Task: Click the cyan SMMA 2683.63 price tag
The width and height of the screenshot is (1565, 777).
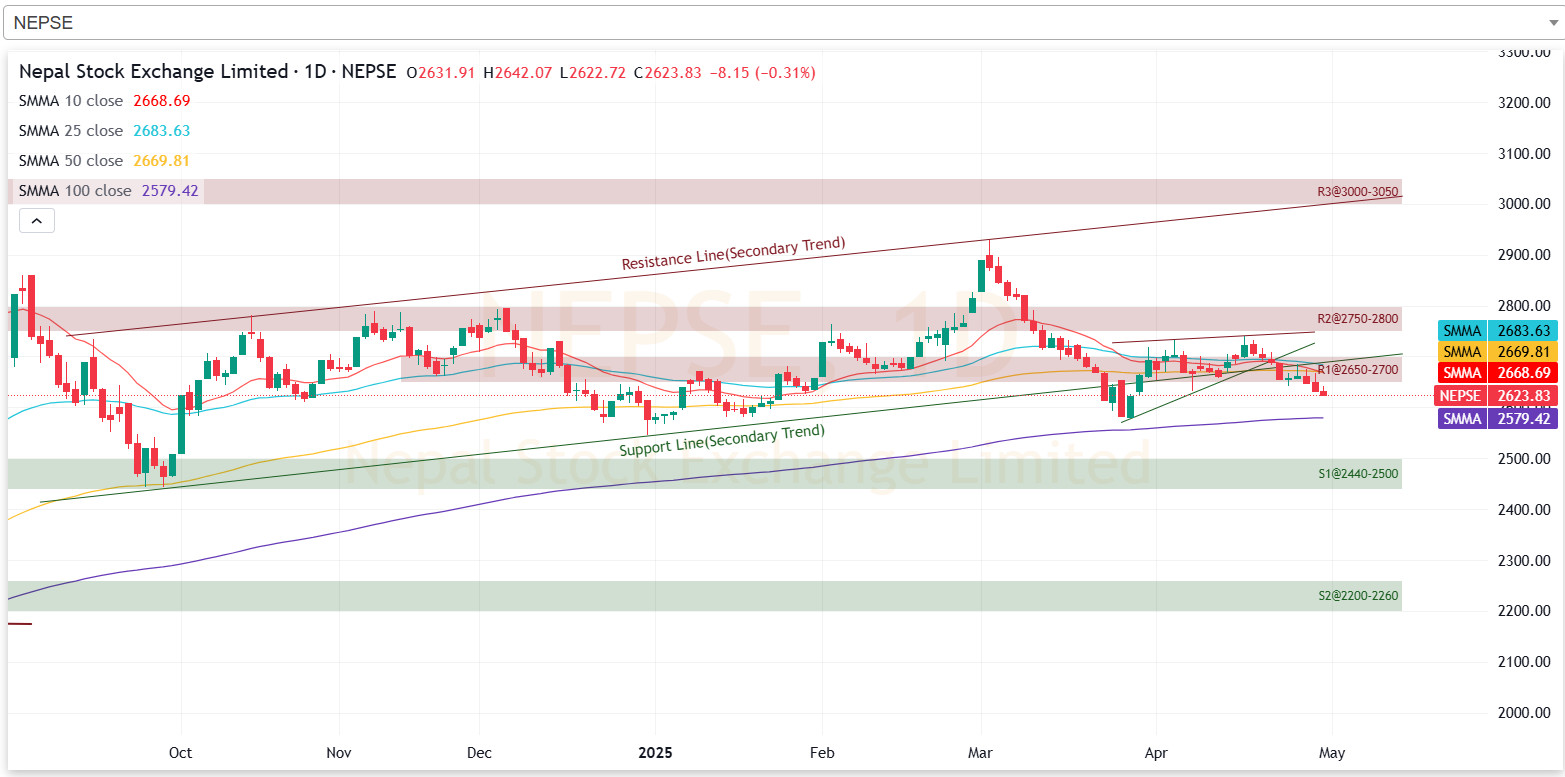Action: [1496, 330]
